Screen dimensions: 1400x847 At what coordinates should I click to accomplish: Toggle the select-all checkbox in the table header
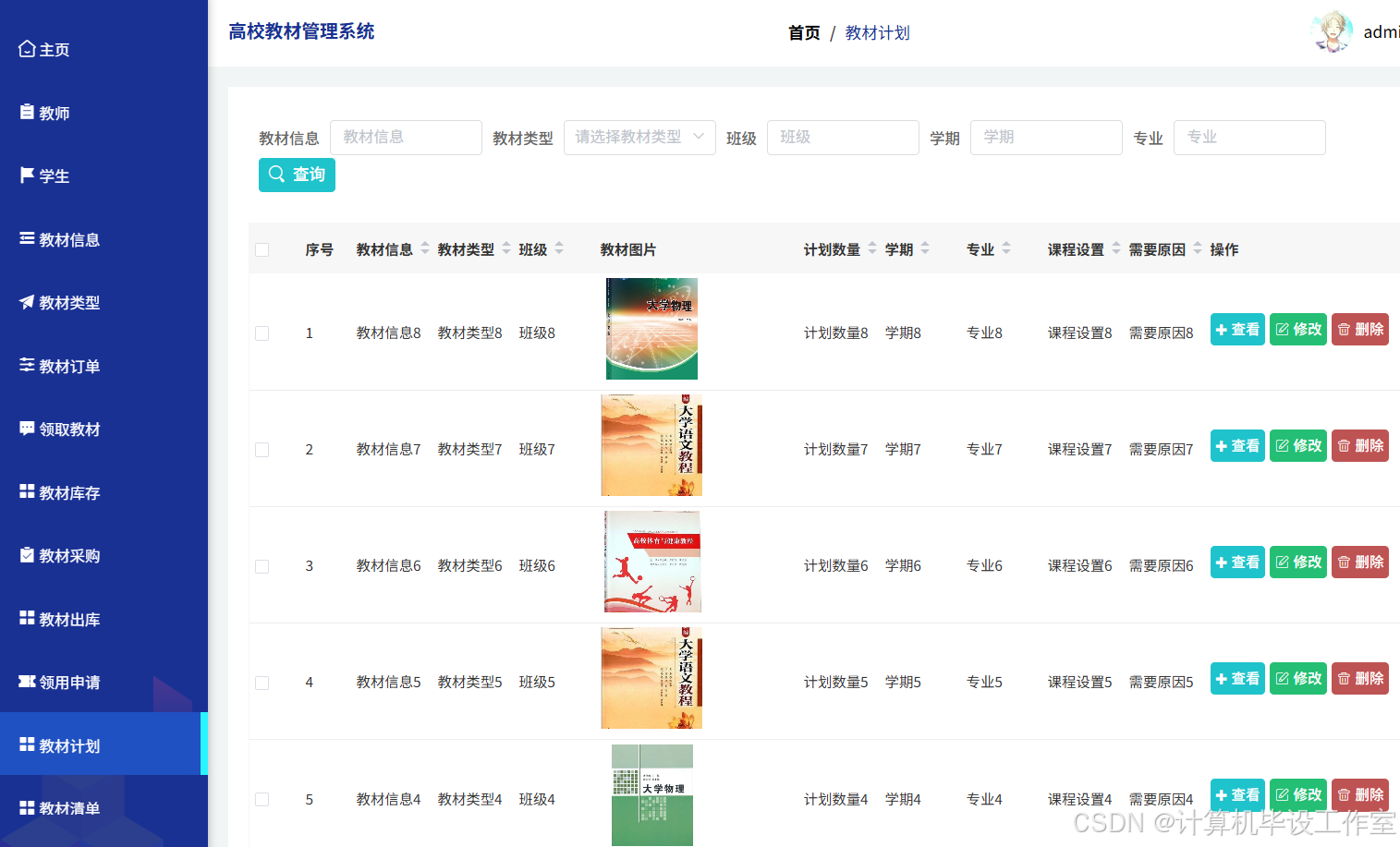click(262, 250)
